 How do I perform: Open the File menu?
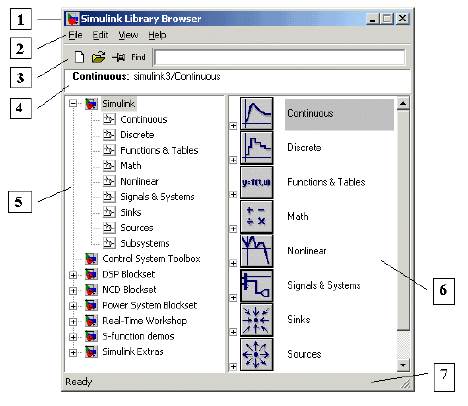75,35
